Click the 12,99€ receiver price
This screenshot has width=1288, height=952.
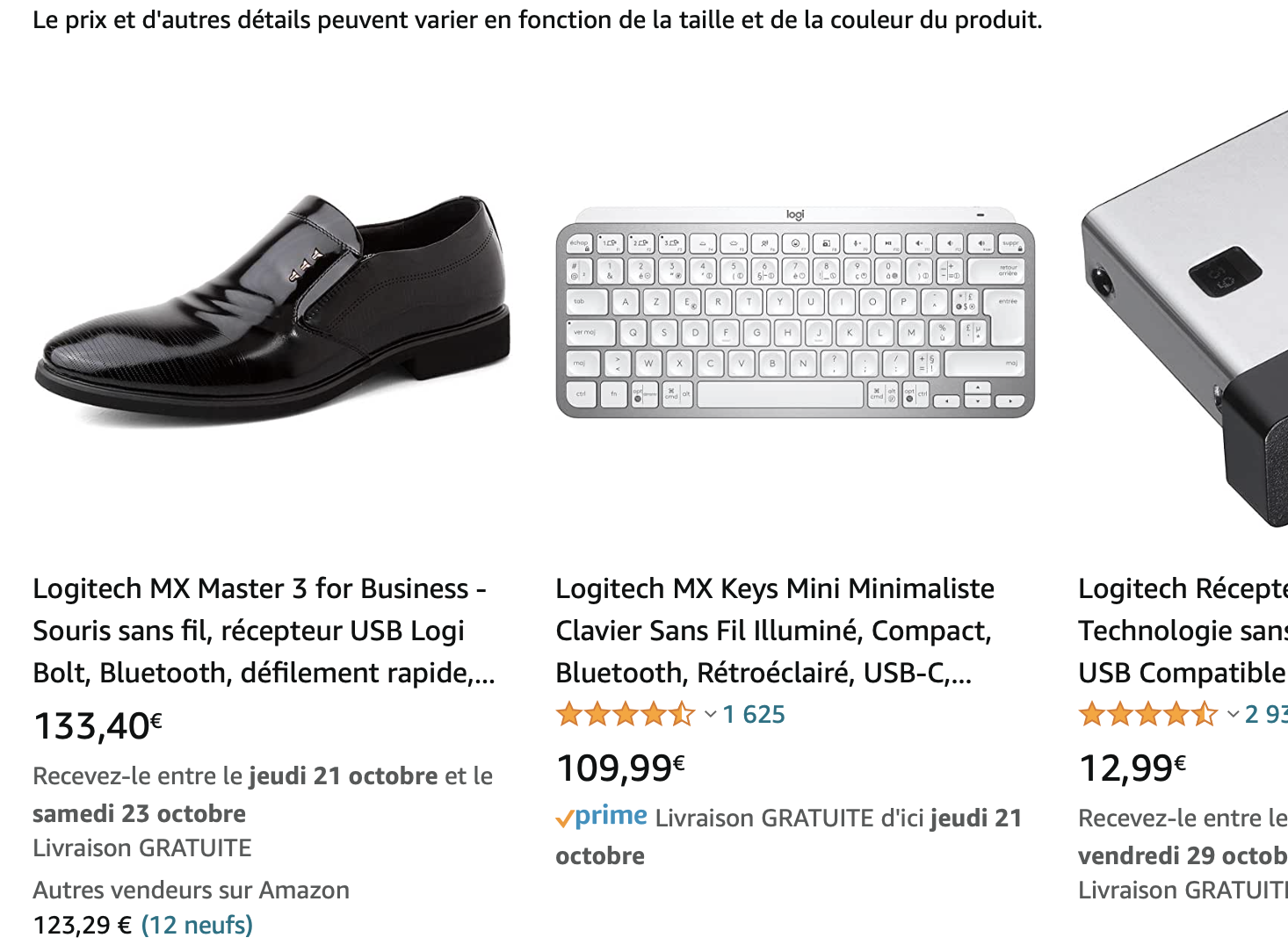[1131, 766]
